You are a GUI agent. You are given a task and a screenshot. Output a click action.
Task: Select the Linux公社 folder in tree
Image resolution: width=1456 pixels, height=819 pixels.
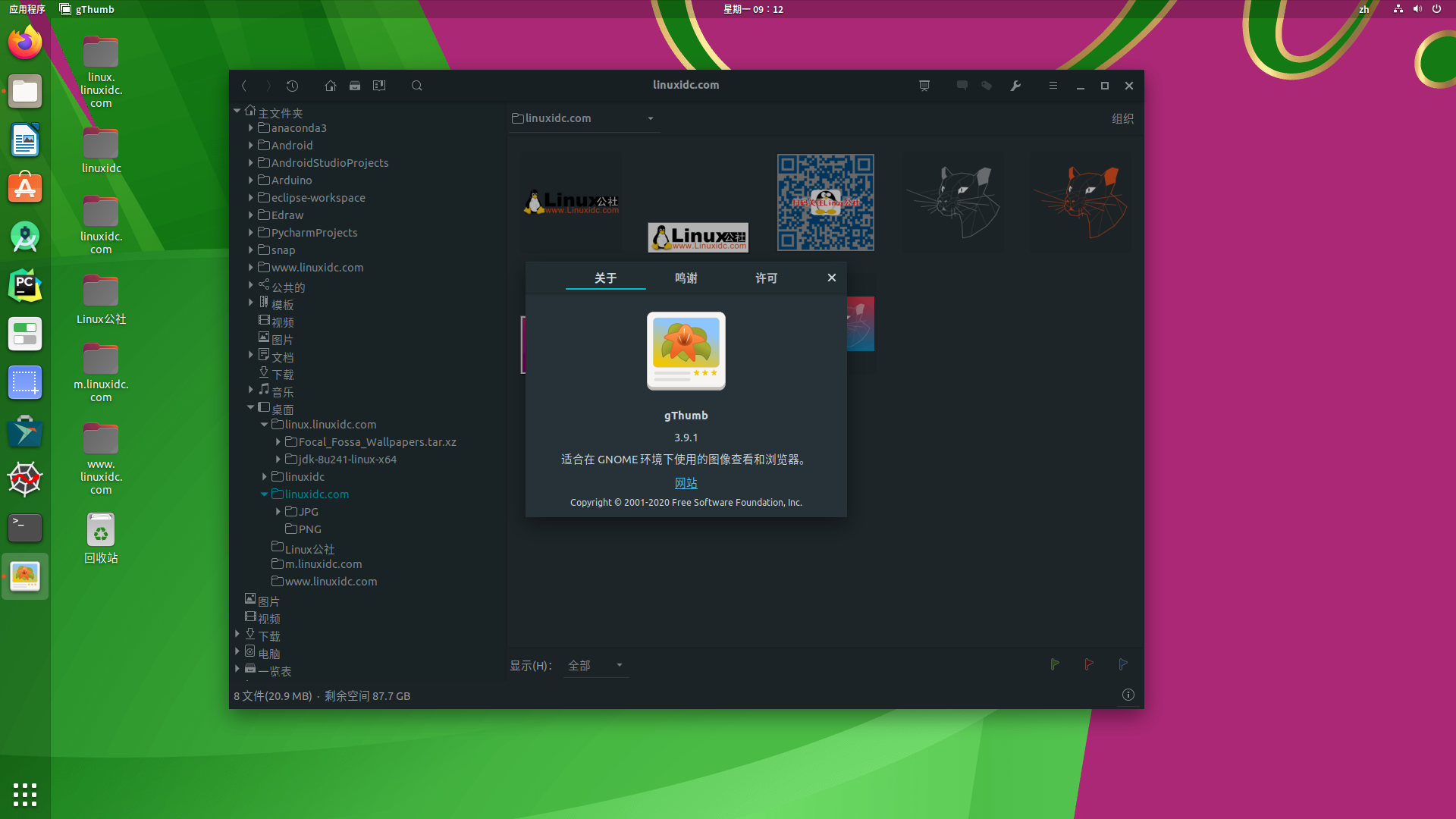(303, 548)
